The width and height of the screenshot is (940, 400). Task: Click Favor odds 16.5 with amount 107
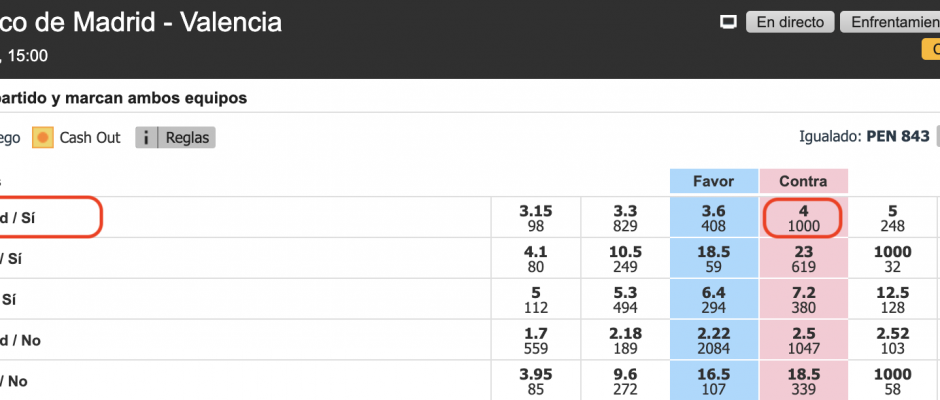pyautogui.click(x=713, y=381)
